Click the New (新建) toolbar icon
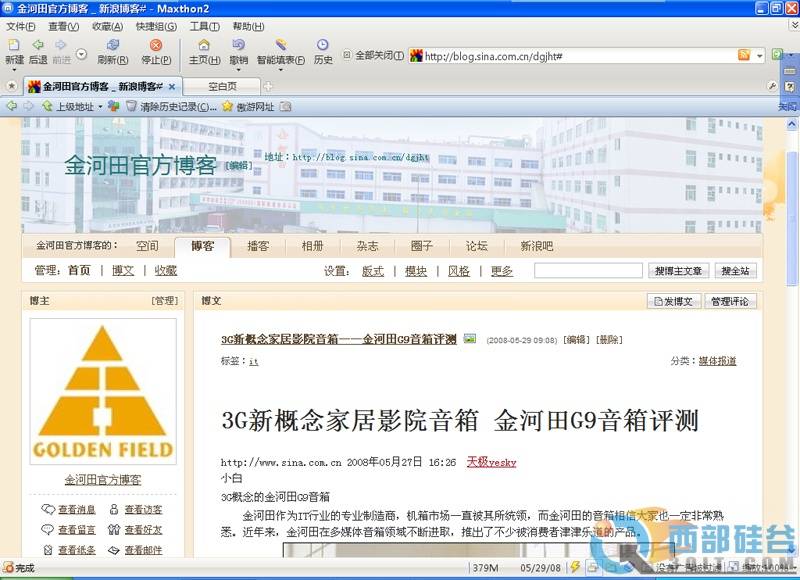Screen dimensions: 800x580 pos(14,45)
